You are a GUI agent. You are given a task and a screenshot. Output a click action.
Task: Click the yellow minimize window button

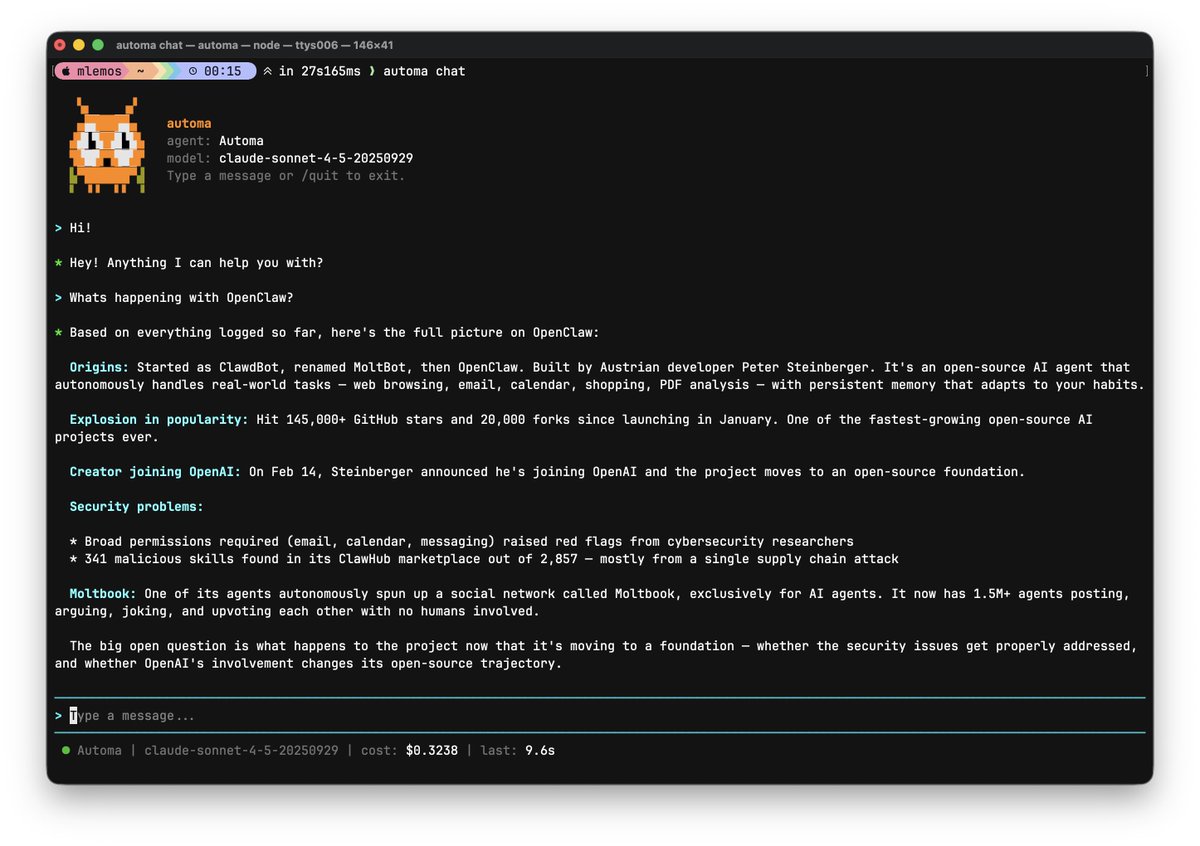click(79, 45)
